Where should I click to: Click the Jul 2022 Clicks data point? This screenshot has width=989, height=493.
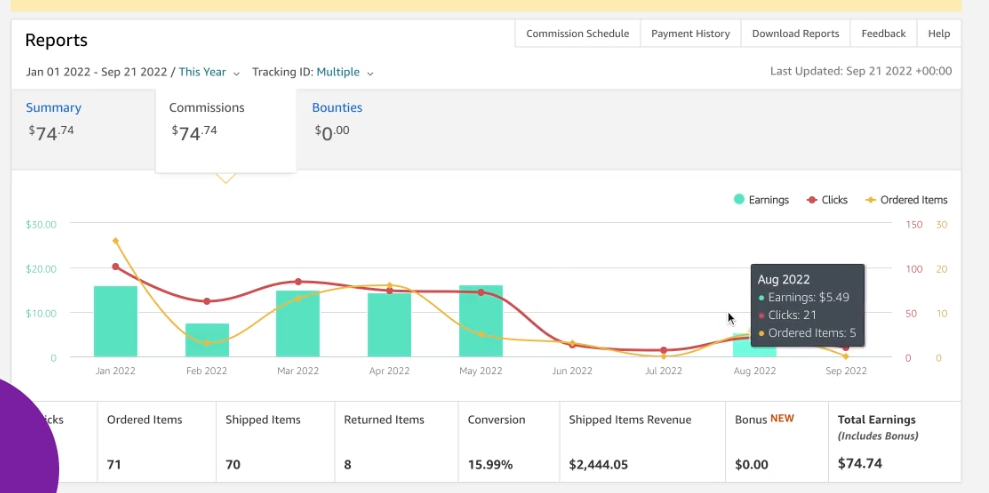(664, 350)
